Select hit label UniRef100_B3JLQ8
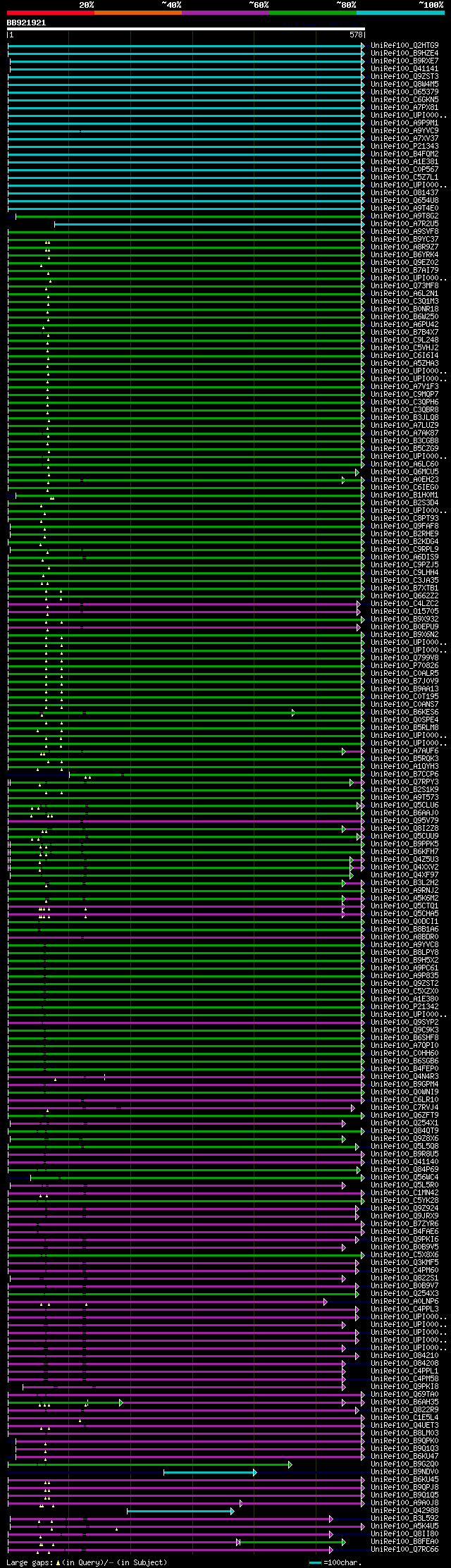 point(404,418)
